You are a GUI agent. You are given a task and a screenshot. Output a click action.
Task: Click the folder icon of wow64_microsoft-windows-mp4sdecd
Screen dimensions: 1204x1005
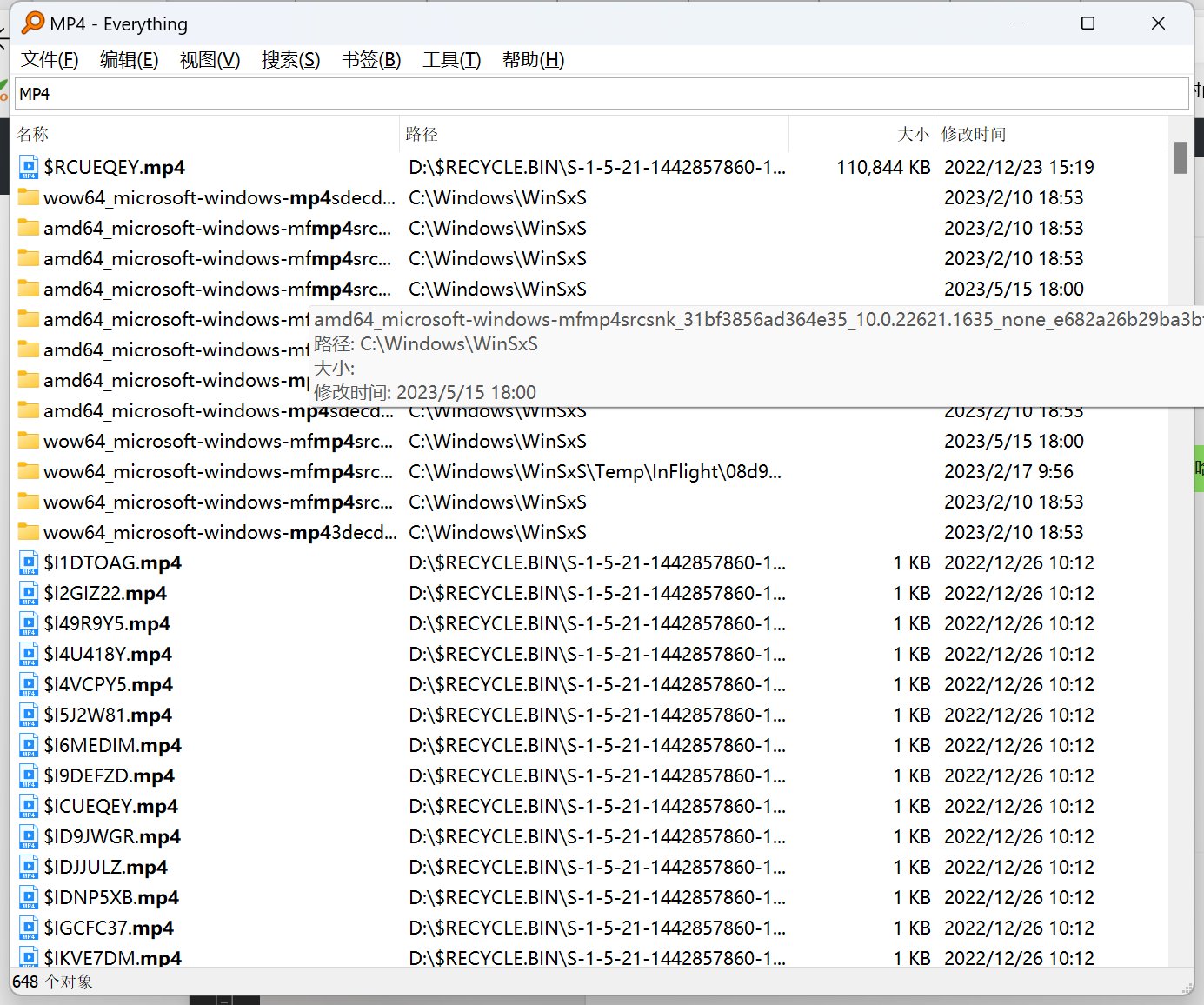pyautogui.click(x=29, y=197)
